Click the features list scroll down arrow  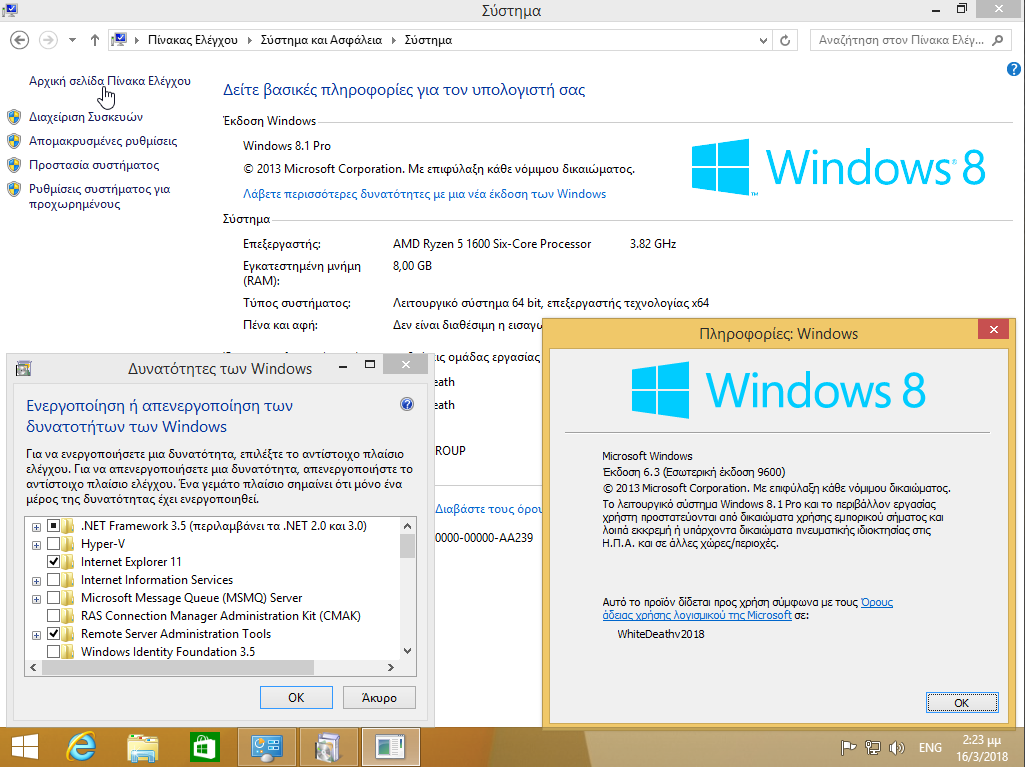click(x=407, y=651)
